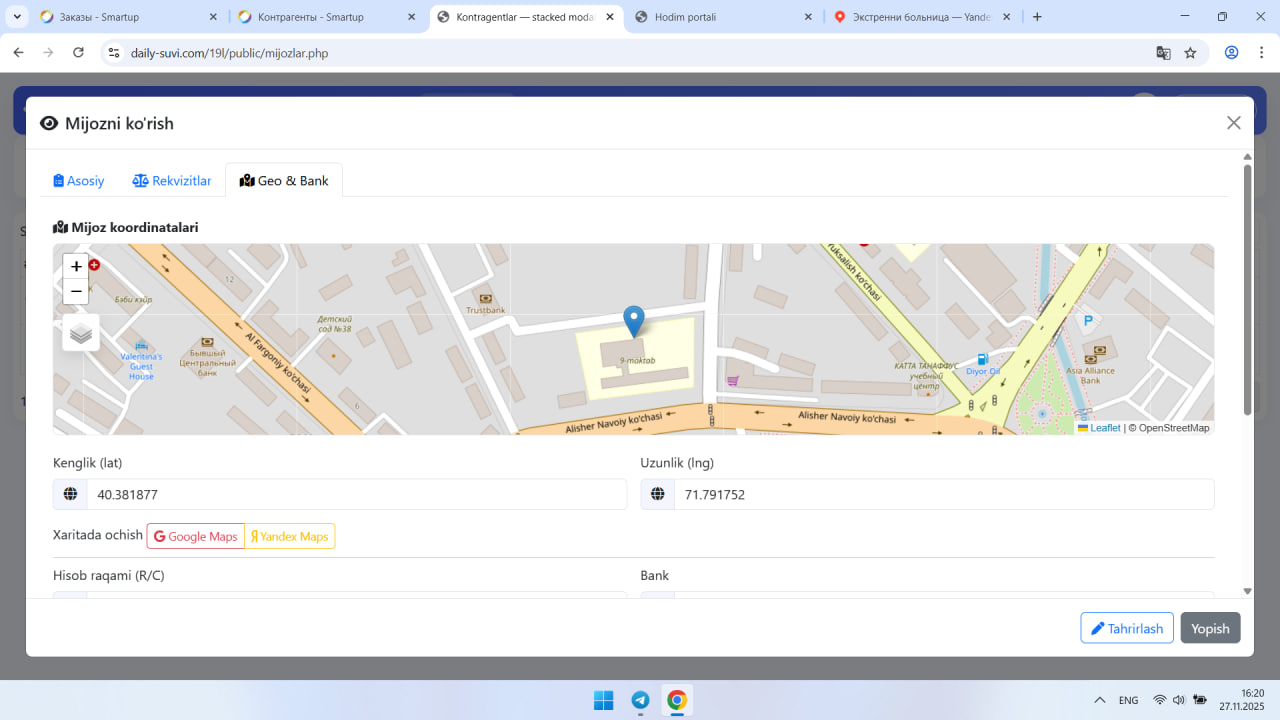Bookmark this page with star icon
Viewport: 1280px width, 720px height.
point(1190,53)
